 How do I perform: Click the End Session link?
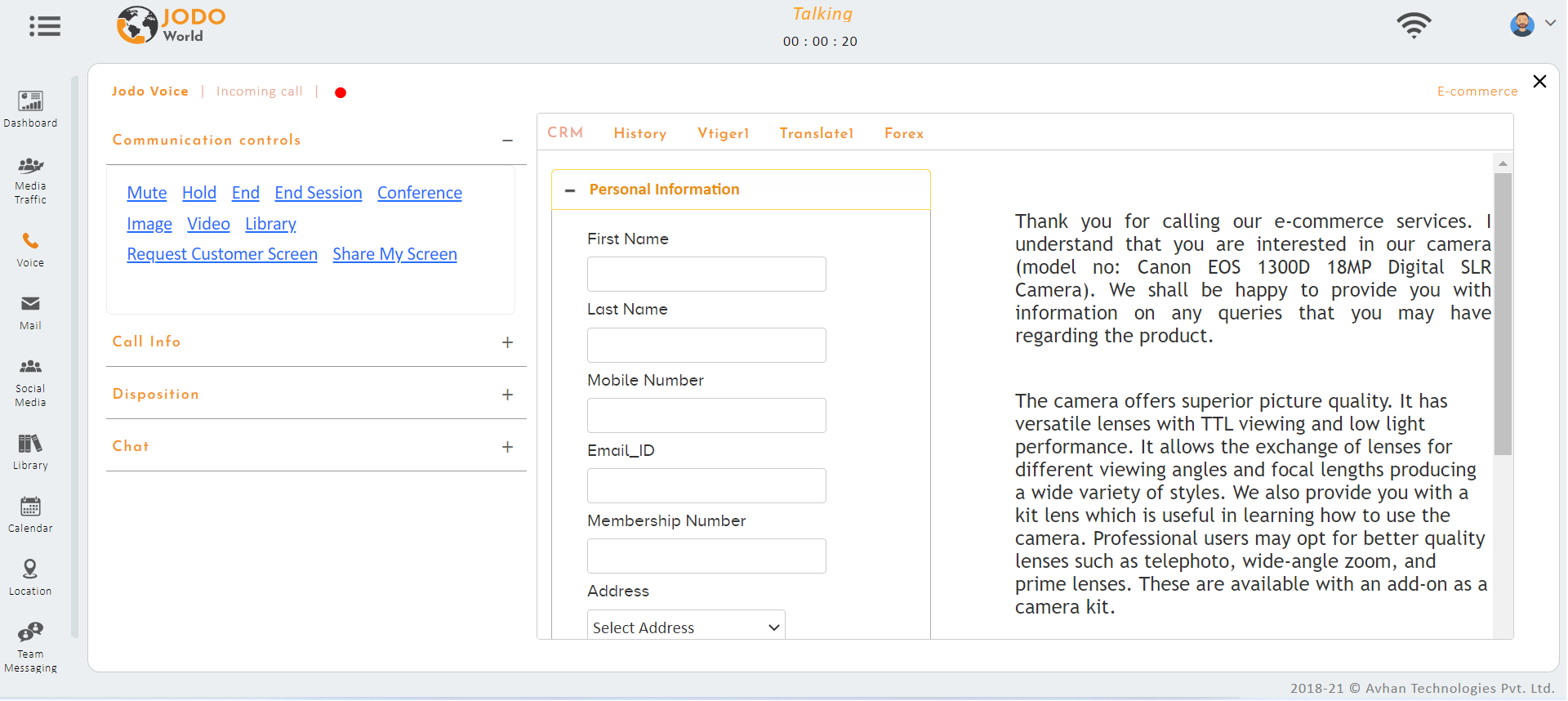pyautogui.click(x=318, y=193)
